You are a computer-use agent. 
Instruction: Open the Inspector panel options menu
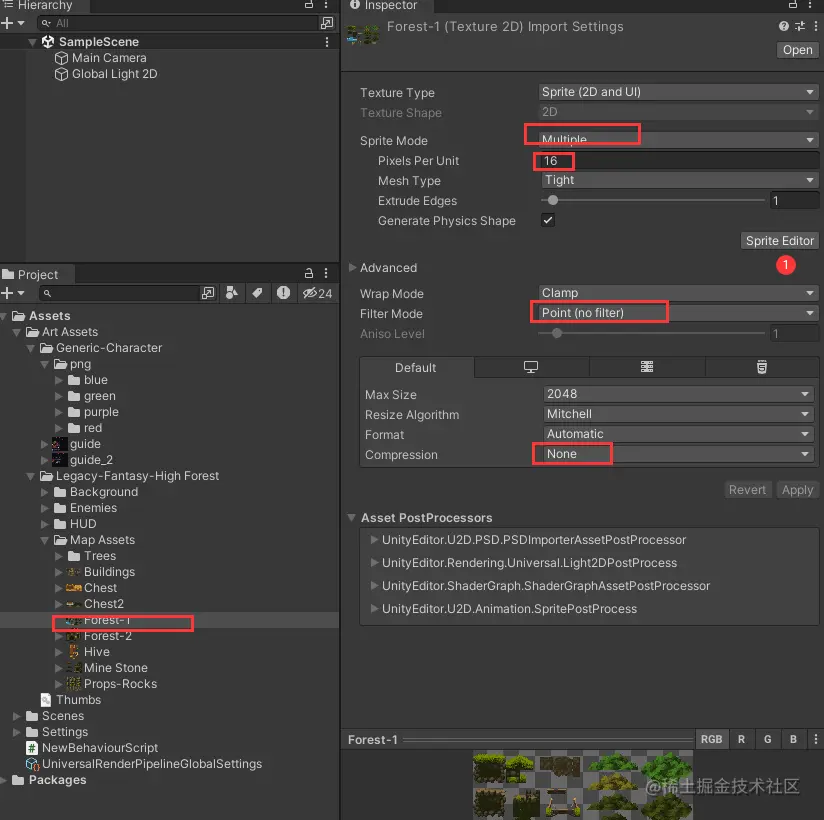(810, 5)
